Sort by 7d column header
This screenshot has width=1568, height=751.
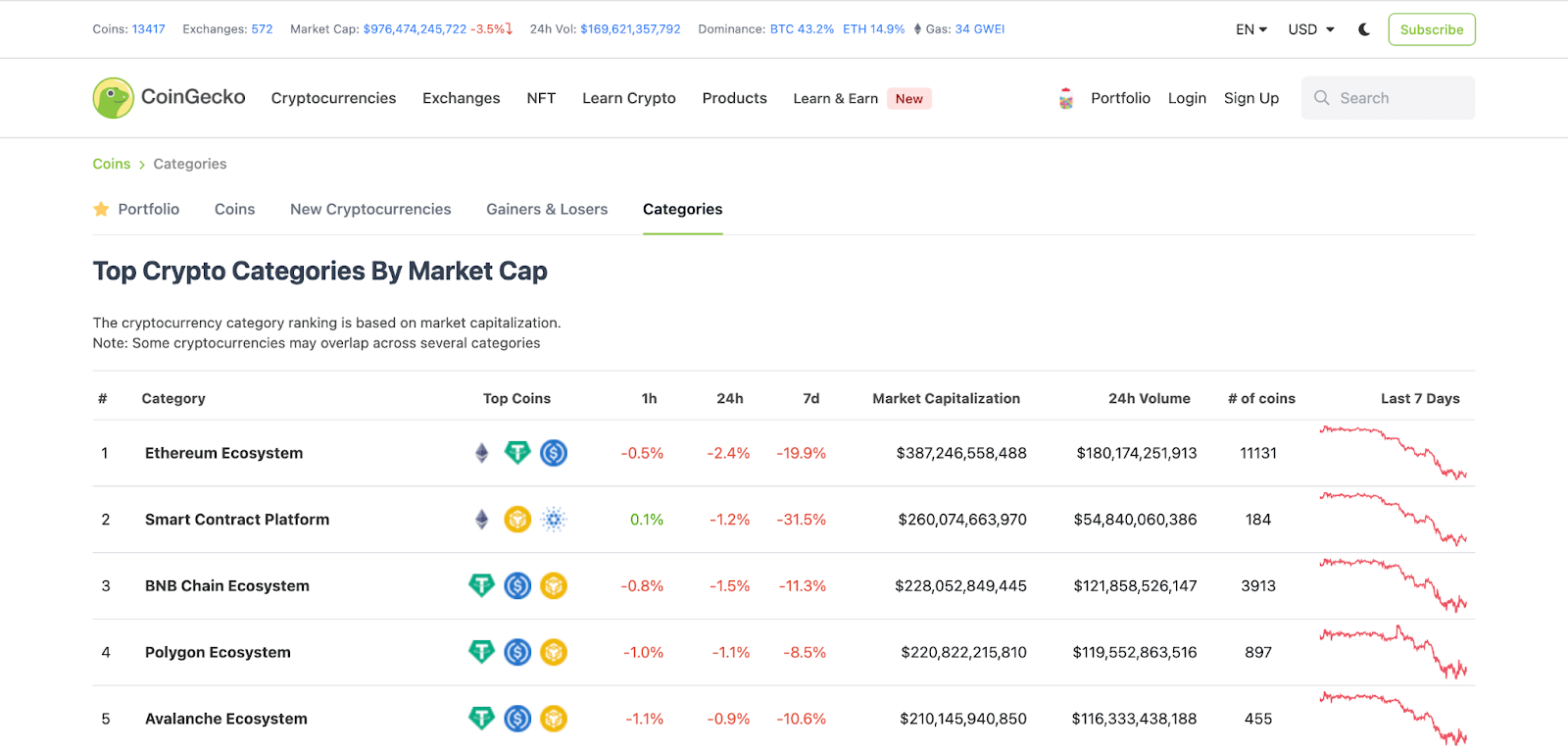[x=810, y=398]
